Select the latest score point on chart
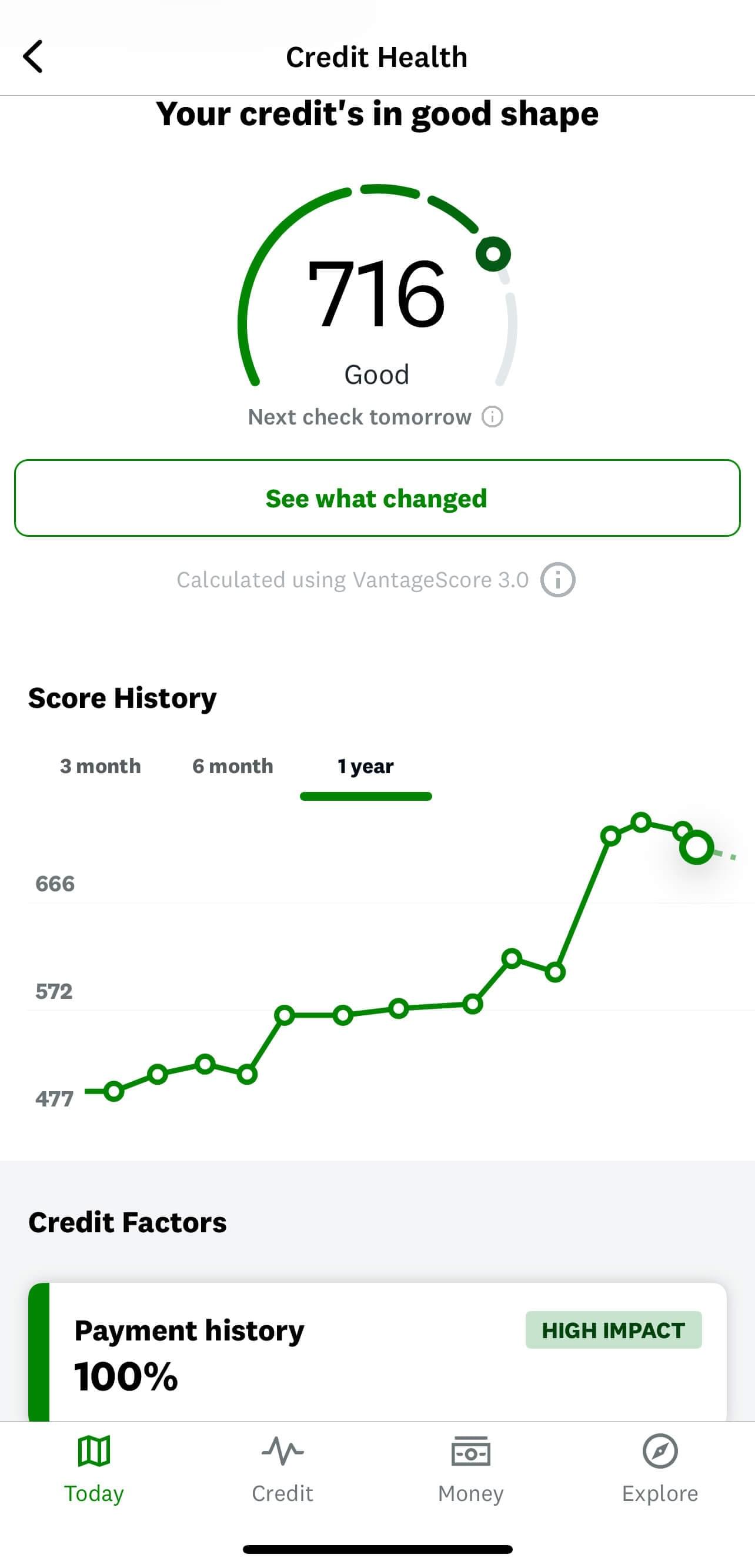The width and height of the screenshot is (755, 1568). coord(697,847)
